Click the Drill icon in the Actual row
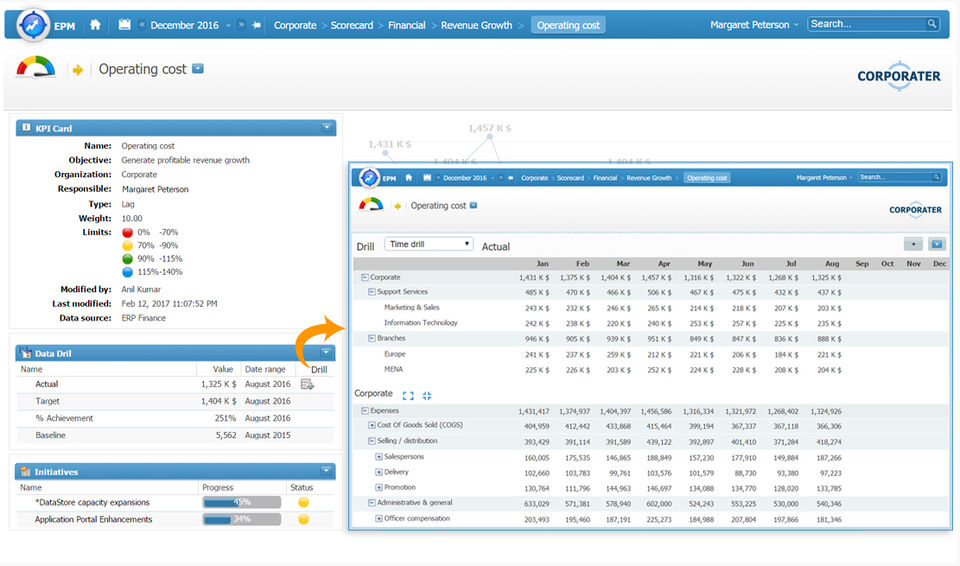 click(308, 385)
